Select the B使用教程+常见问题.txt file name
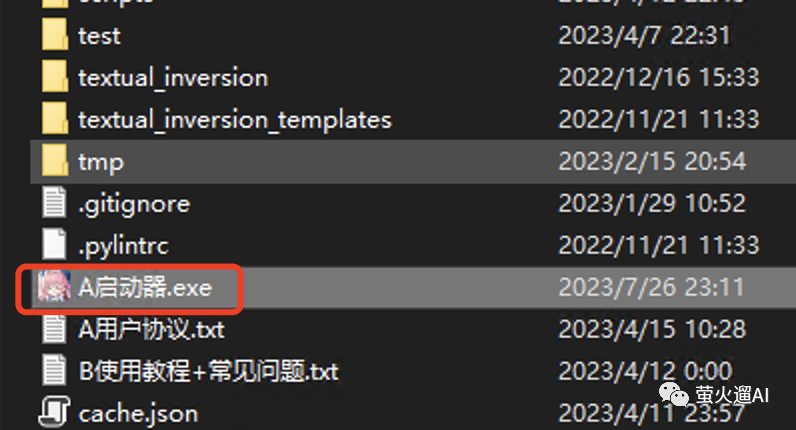 coord(209,372)
